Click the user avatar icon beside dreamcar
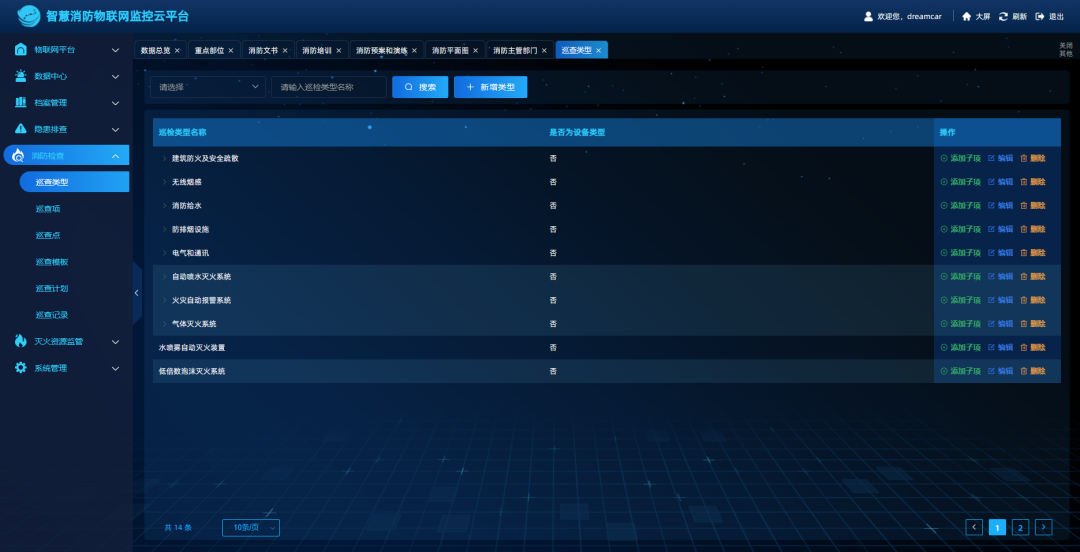This screenshot has height=552, width=1080. [x=868, y=17]
